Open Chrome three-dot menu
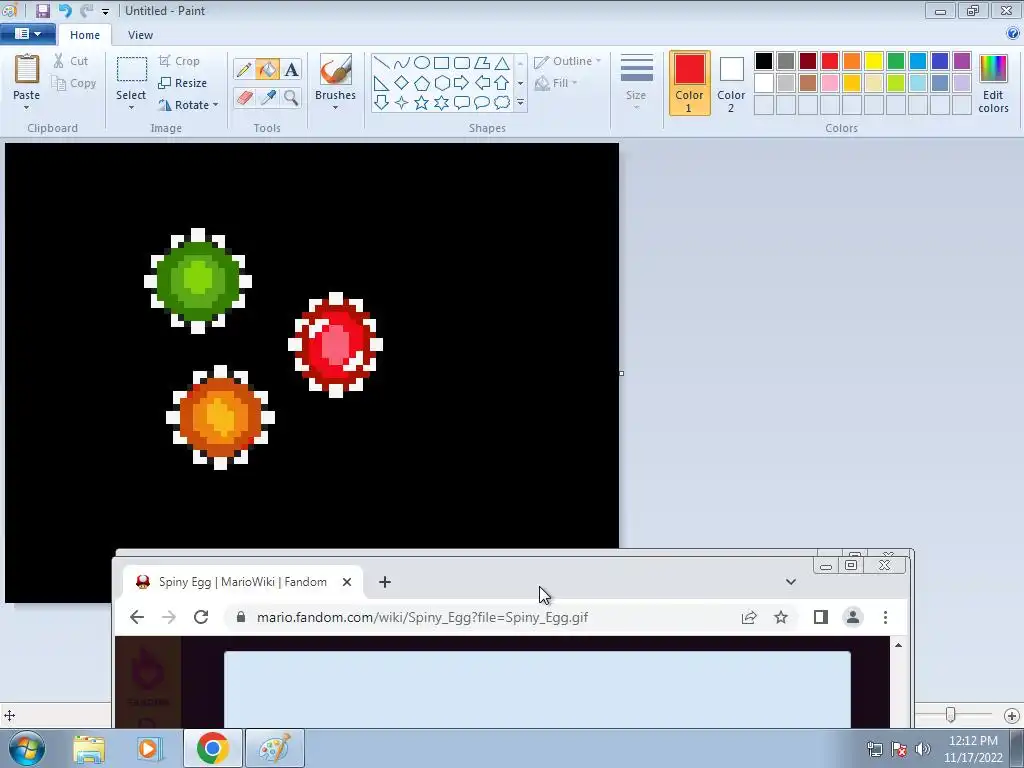Screen dimensions: 1024x768 [885, 617]
